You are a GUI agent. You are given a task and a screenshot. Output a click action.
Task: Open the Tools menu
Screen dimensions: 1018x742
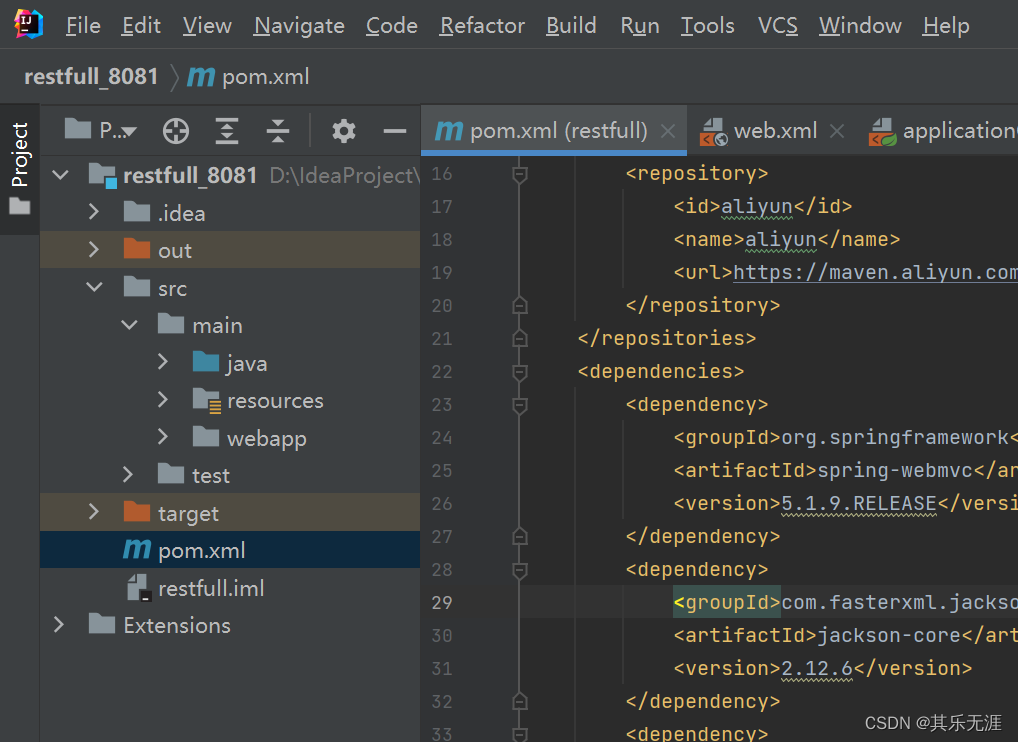pos(707,25)
